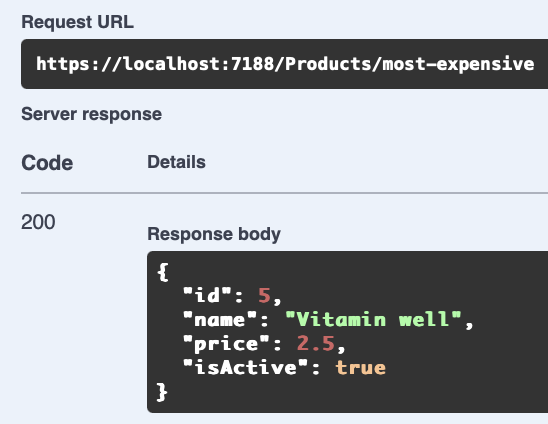
Task: Click the "isActive" key in JSON
Action: click(x=245, y=368)
